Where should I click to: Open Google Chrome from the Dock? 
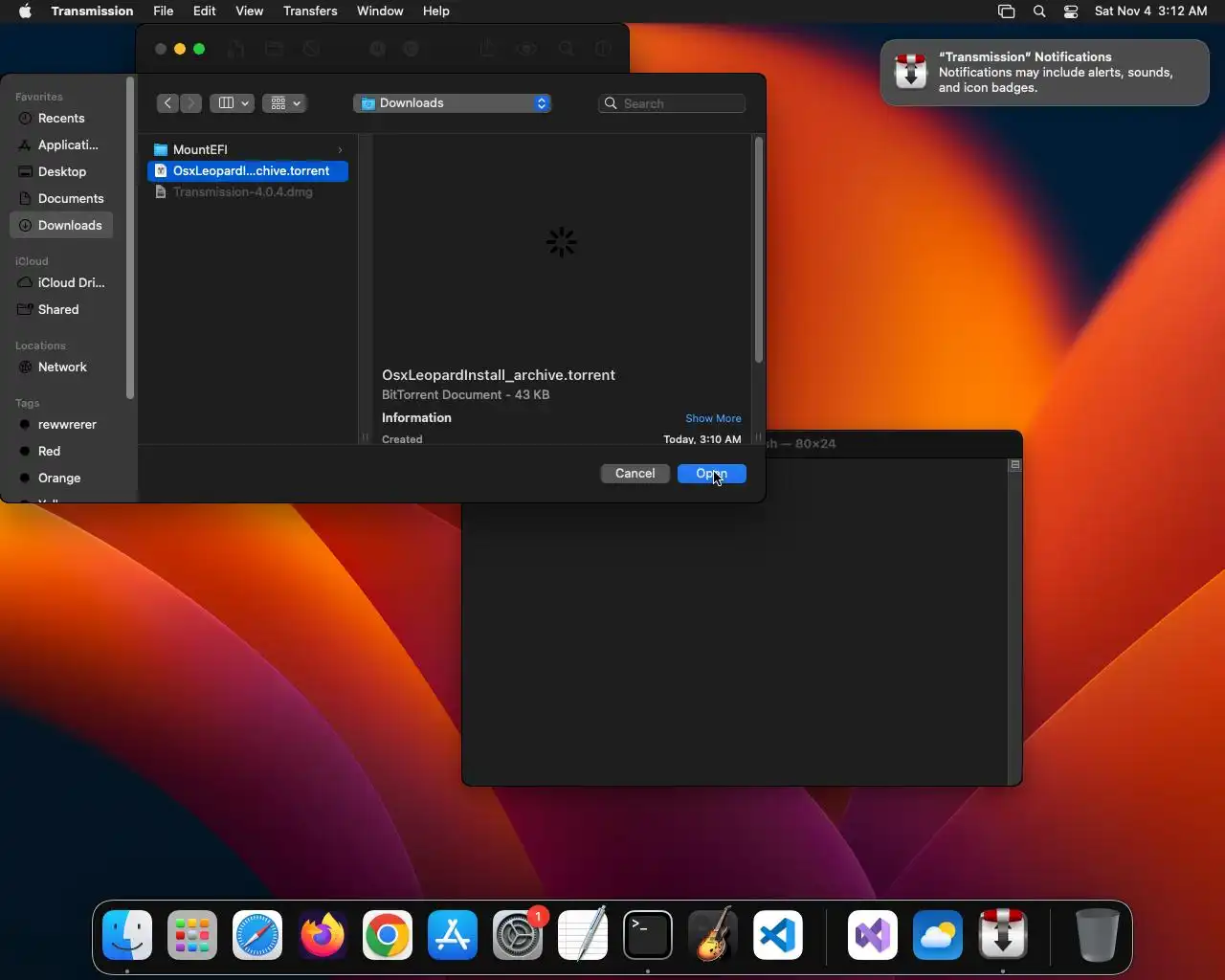click(x=388, y=935)
